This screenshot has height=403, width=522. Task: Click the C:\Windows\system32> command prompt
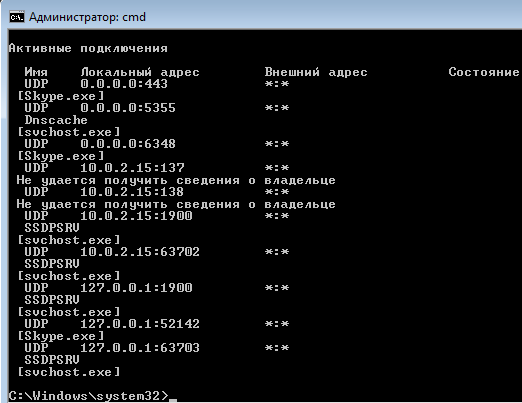[x=89, y=396]
